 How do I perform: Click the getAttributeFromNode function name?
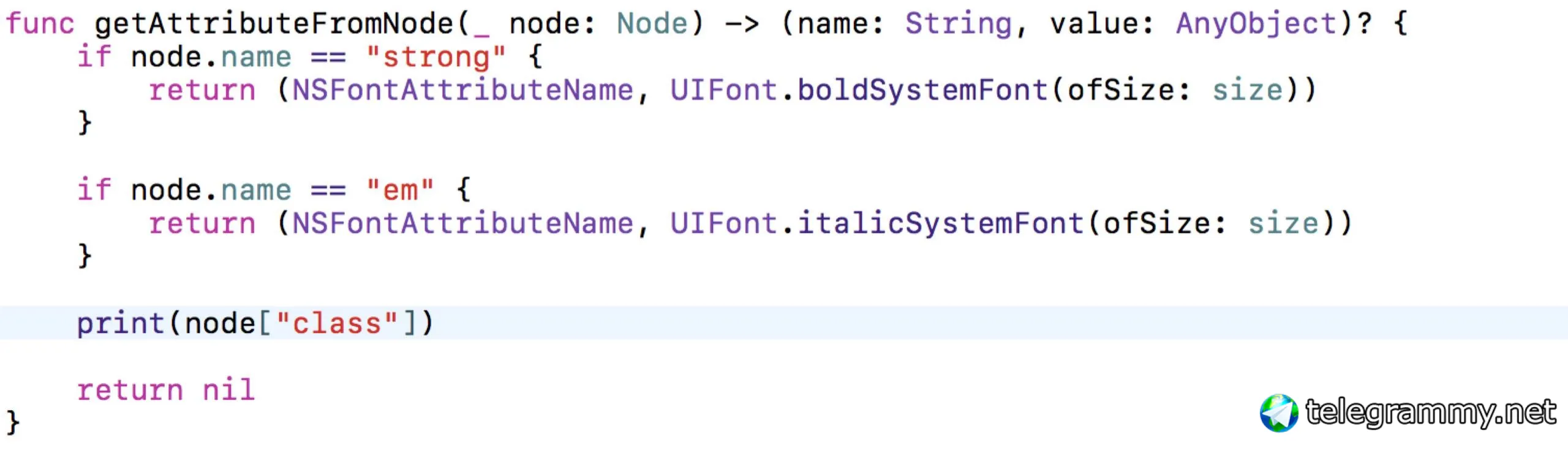click(x=273, y=24)
